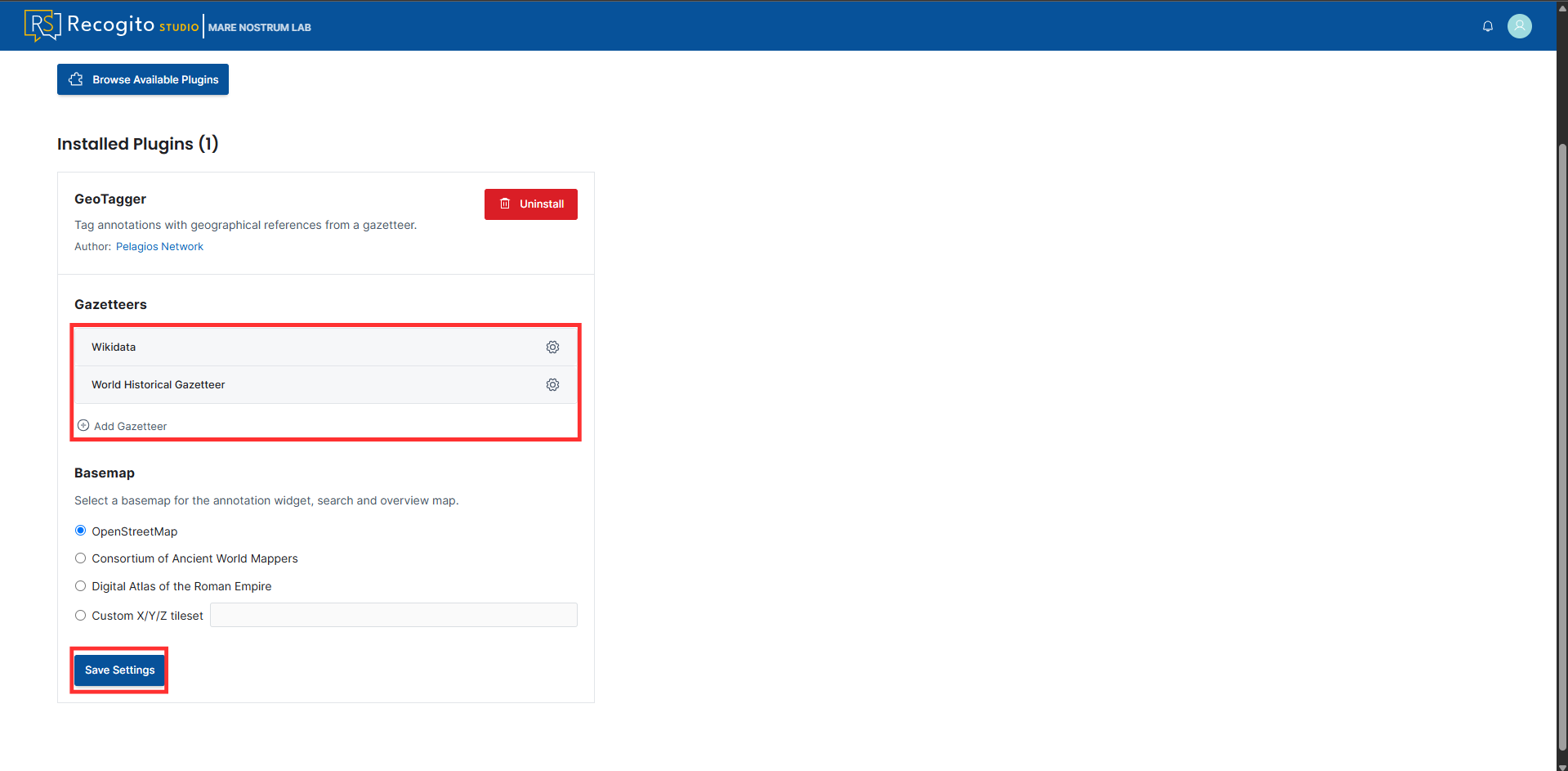This screenshot has height=771, width=1568.
Task: Click the Installed Plugins (1) heading
Action: tap(138, 144)
